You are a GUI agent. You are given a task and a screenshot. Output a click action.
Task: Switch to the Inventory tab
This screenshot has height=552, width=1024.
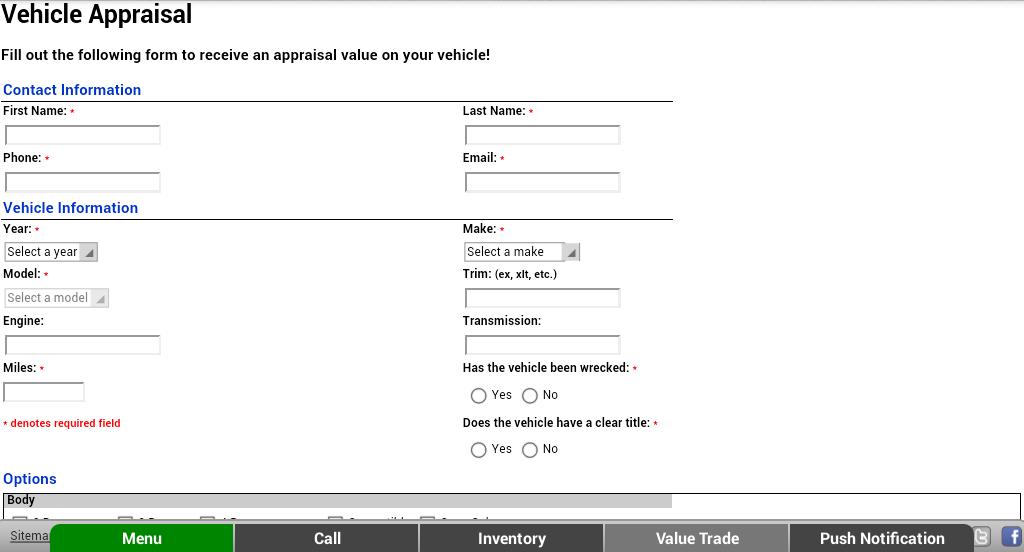(511, 538)
